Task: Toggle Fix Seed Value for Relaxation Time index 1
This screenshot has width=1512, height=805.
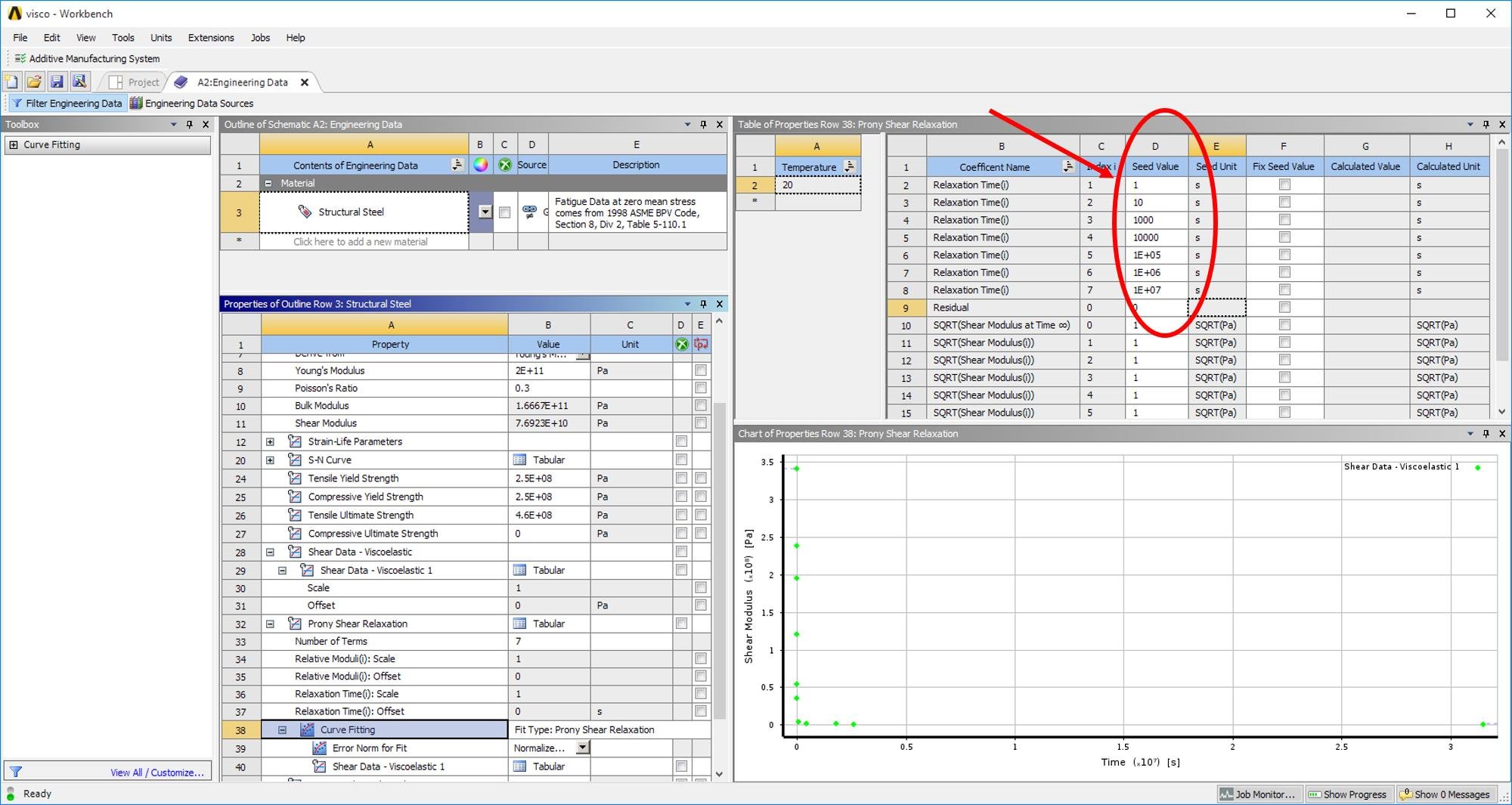Action: pyautogui.click(x=1284, y=184)
